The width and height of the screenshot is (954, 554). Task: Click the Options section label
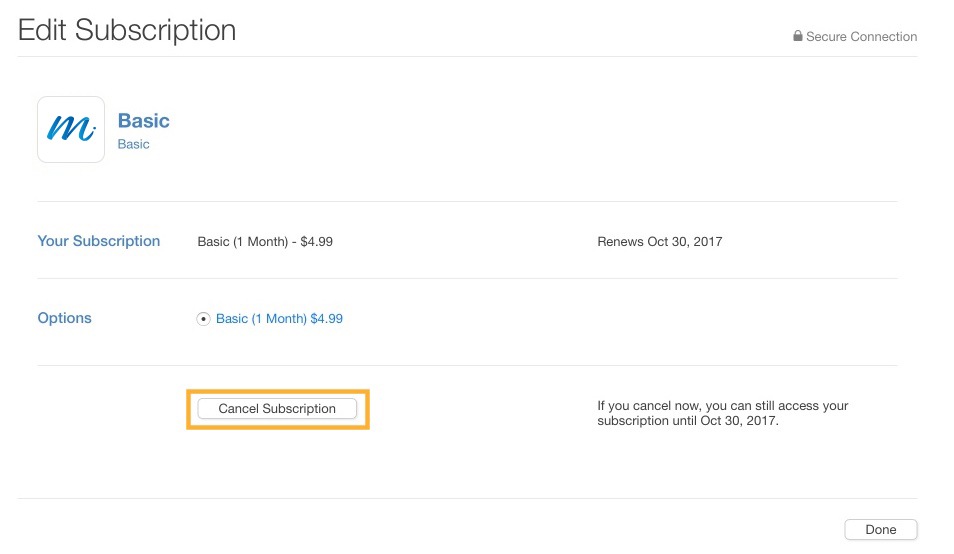pos(64,318)
